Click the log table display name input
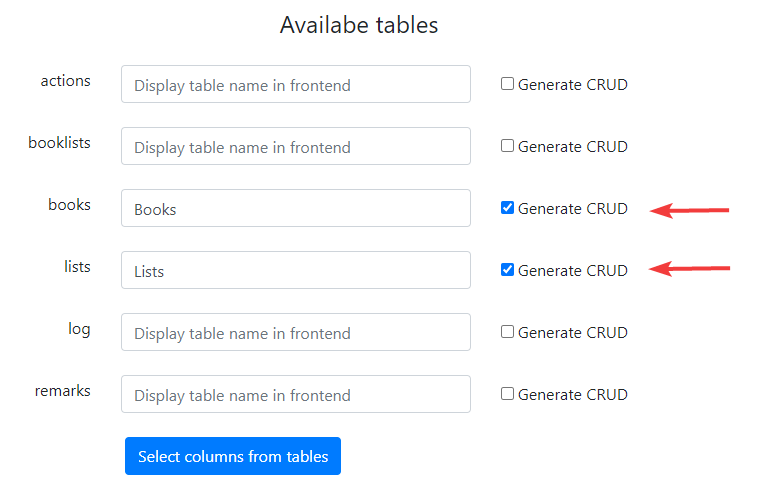The width and height of the screenshot is (769, 503). click(x=295, y=333)
